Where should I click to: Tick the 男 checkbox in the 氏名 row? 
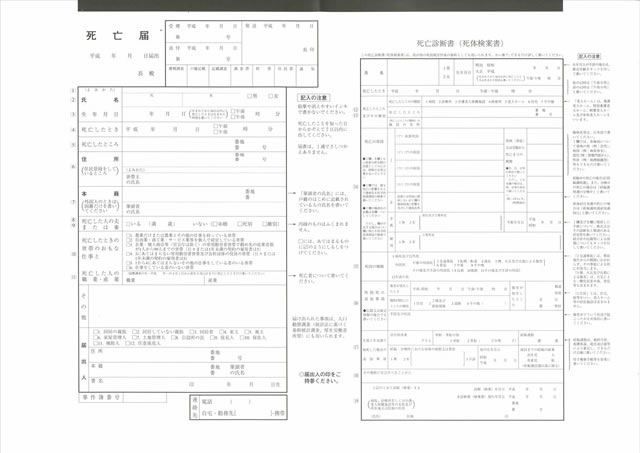click(x=249, y=96)
